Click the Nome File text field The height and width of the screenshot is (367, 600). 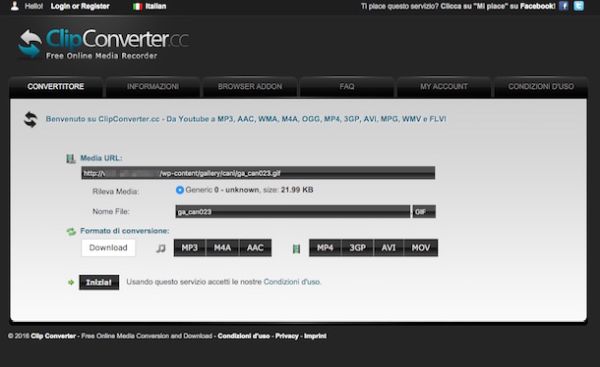pyautogui.click(x=293, y=212)
